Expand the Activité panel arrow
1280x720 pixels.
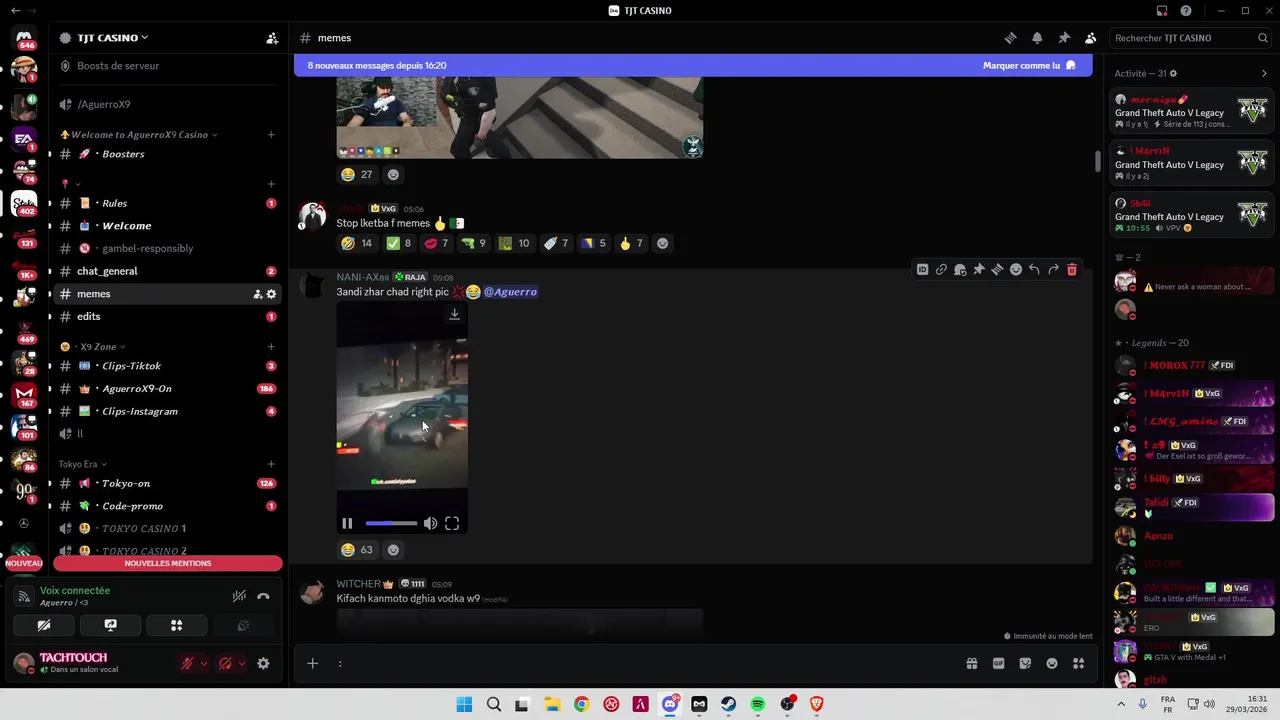click(x=1264, y=73)
